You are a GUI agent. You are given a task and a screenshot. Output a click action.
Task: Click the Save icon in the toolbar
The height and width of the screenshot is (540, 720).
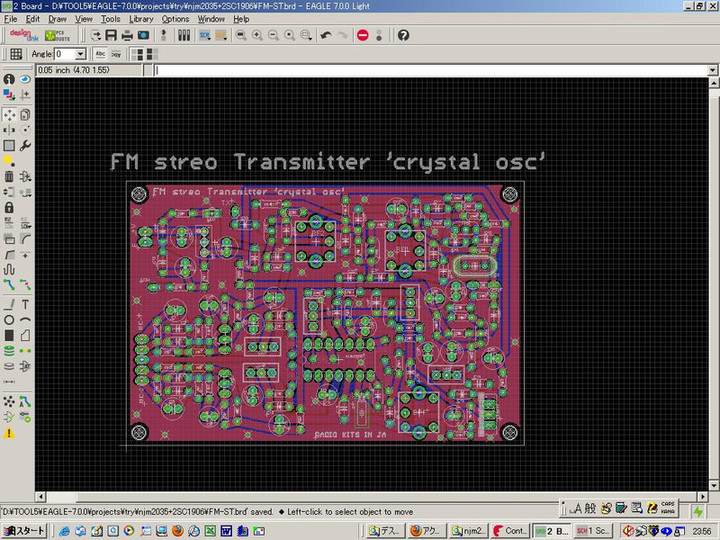111,35
